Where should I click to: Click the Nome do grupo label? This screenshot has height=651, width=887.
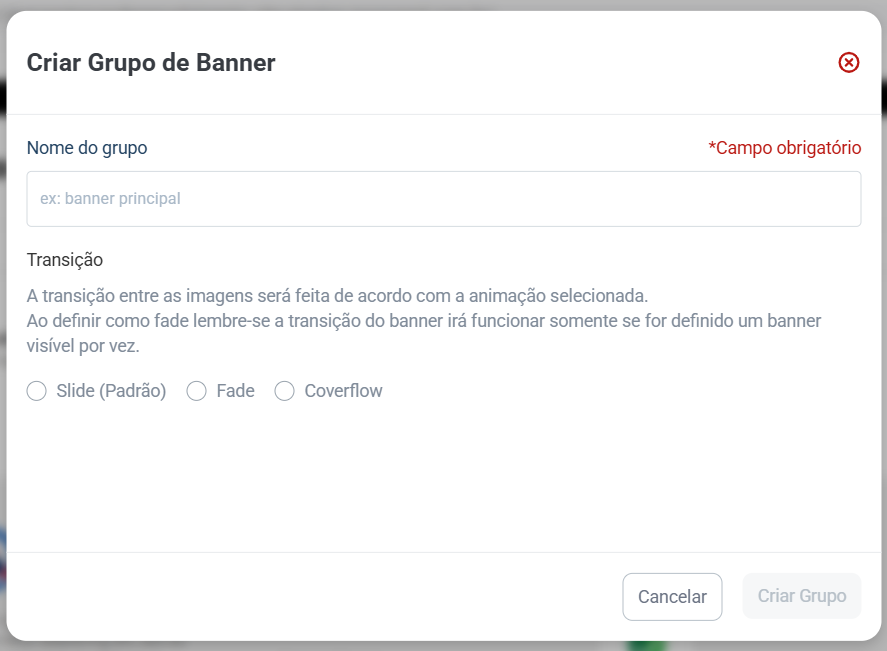pos(87,148)
